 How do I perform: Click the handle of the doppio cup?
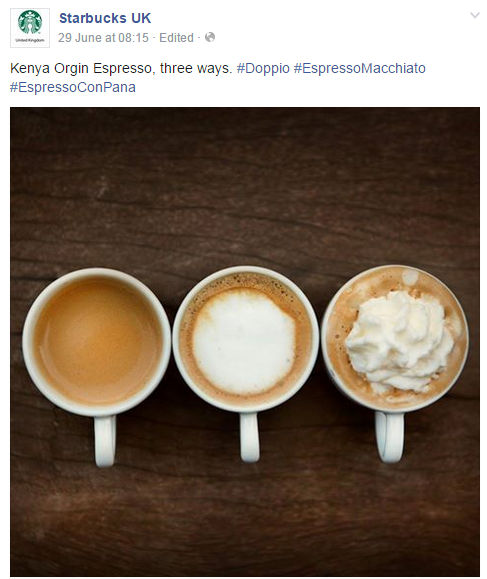[105, 441]
